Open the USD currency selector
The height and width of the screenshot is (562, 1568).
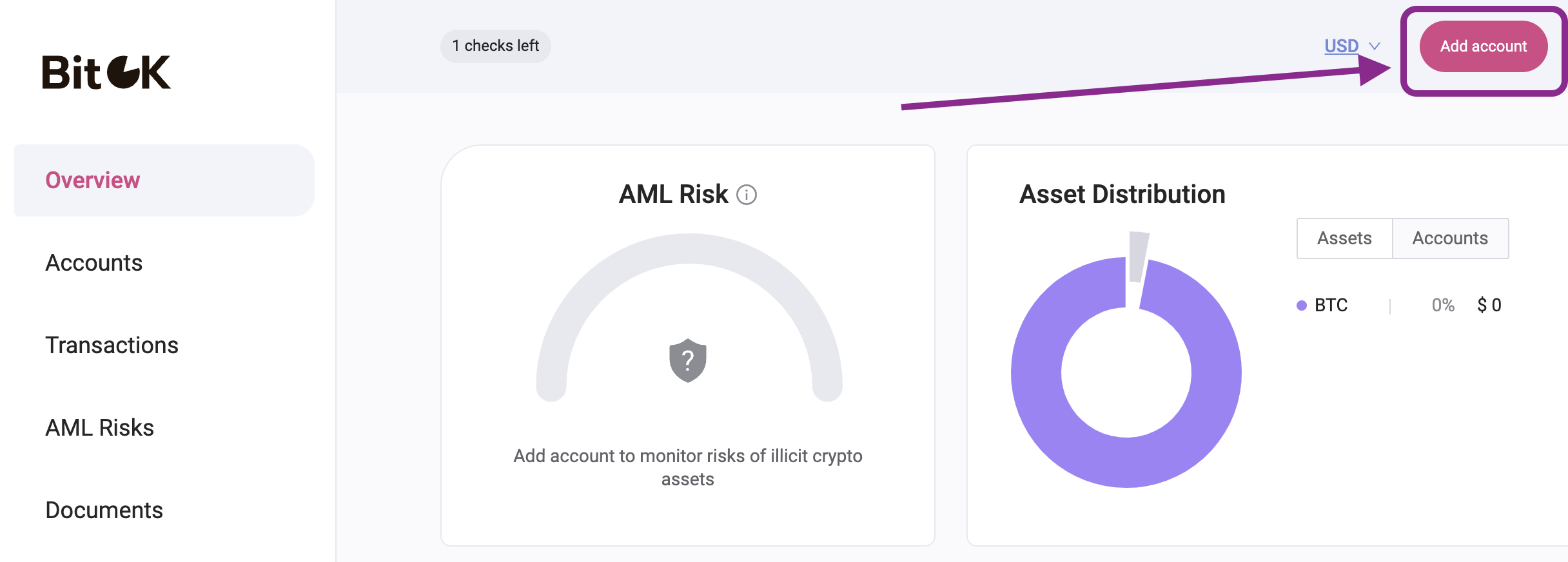click(1341, 46)
